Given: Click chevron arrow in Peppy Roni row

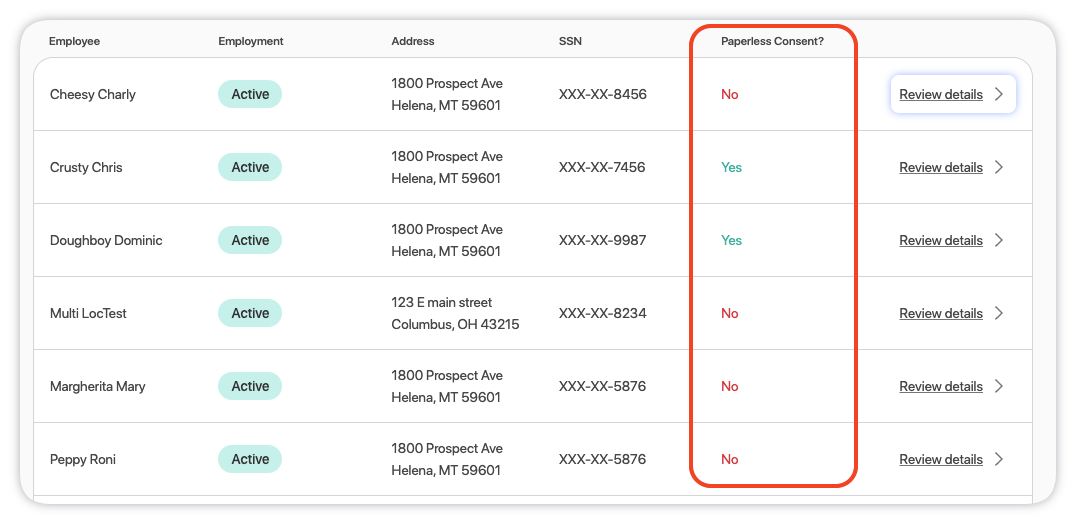Looking at the screenshot, I should (998, 460).
